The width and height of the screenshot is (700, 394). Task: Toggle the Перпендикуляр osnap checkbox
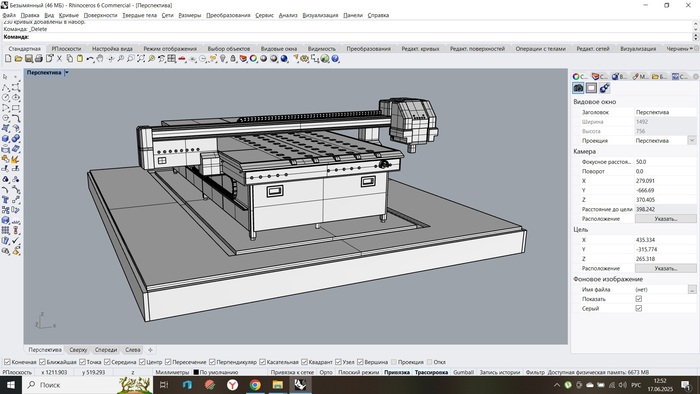(212, 362)
